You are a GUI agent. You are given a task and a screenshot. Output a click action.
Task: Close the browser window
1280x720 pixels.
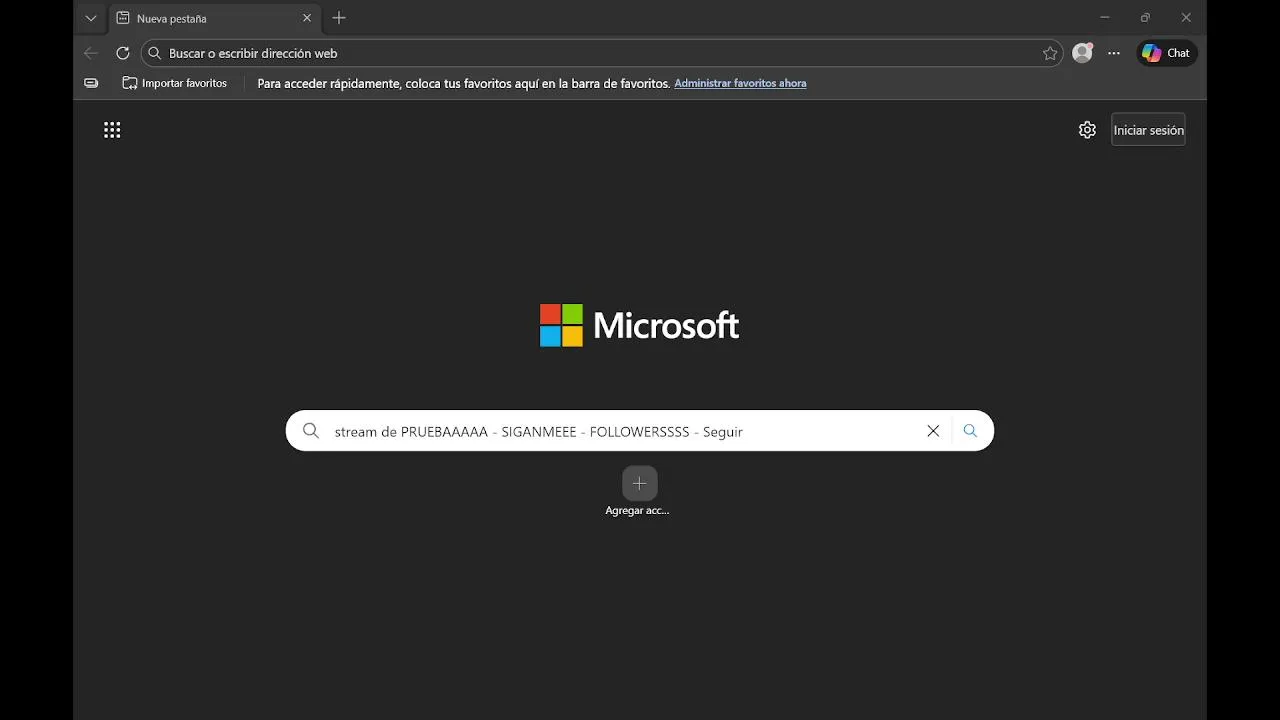(1186, 17)
